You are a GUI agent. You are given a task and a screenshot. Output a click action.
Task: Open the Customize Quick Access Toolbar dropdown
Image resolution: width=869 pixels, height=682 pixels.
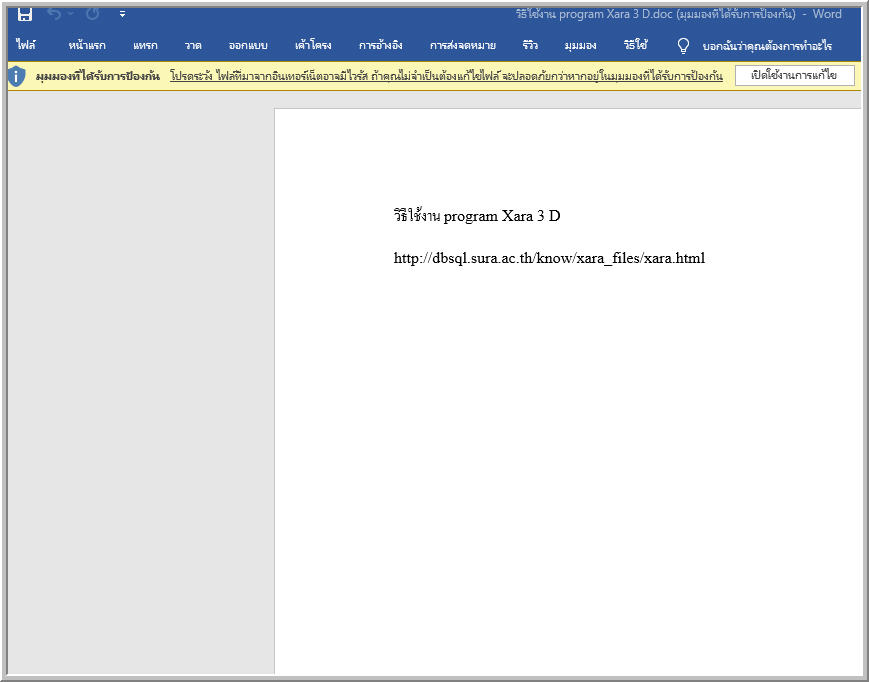click(122, 14)
